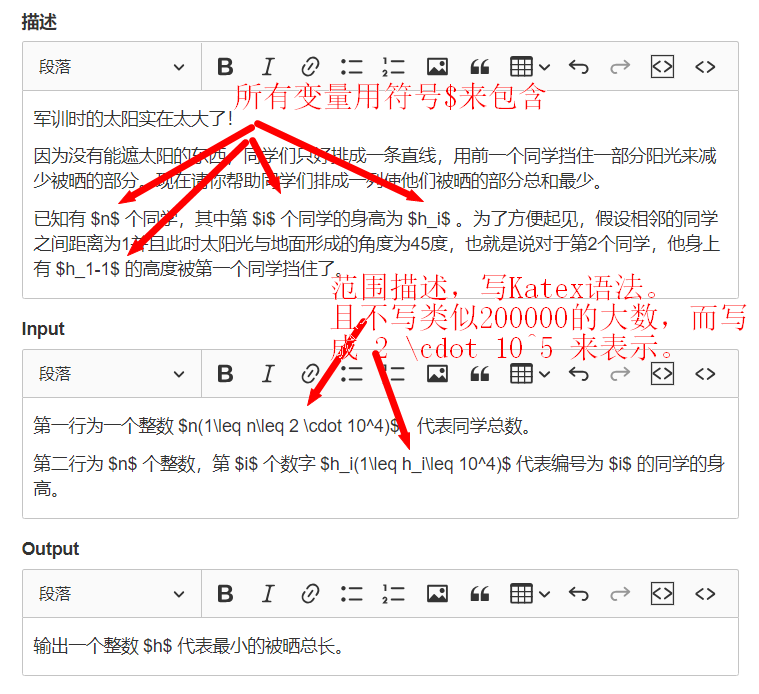Click numbered list in the Output toolbar

[394, 594]
